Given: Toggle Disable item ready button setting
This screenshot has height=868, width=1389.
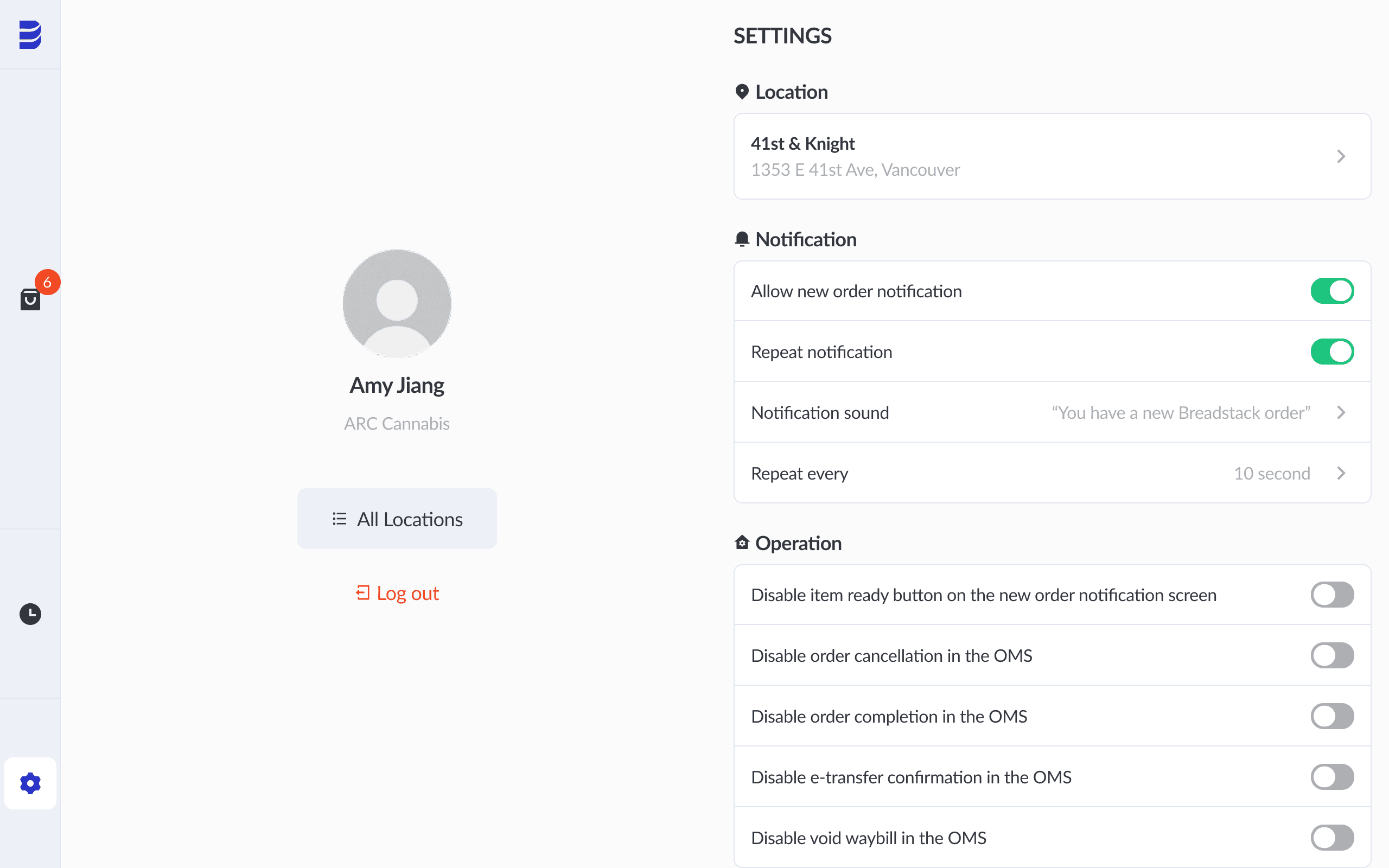Looking at the screenshot, I should point(1331,595).
